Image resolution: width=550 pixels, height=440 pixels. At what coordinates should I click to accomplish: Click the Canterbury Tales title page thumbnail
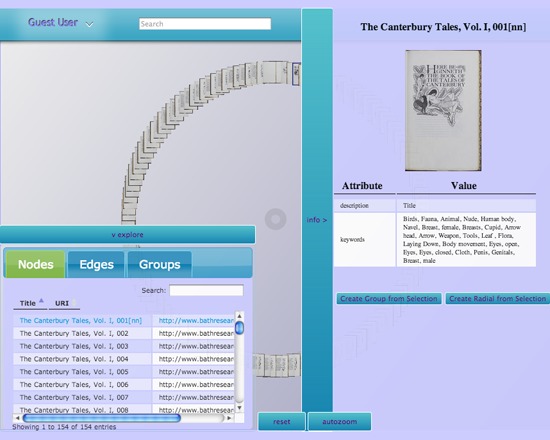point(443,110)
